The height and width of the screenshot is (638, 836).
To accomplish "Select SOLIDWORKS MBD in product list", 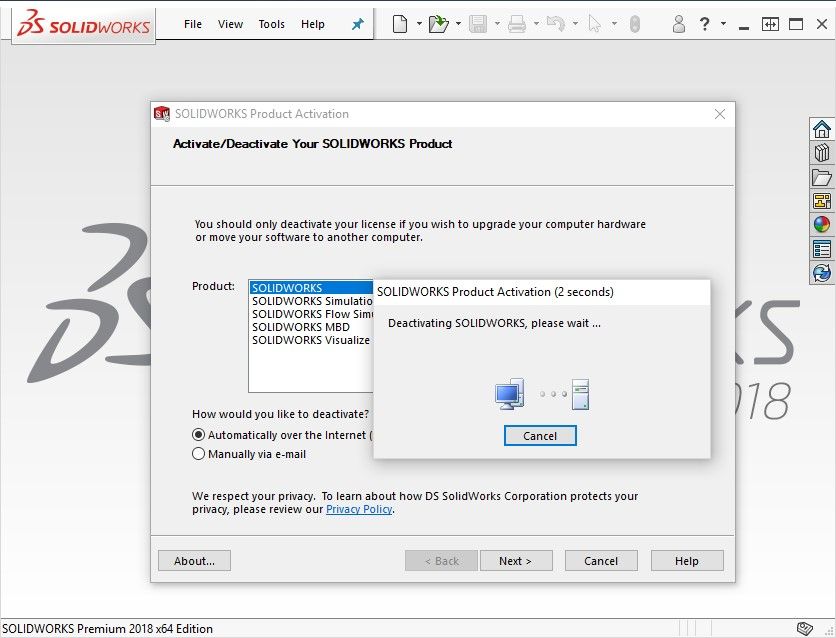I will tap(300, 327).
